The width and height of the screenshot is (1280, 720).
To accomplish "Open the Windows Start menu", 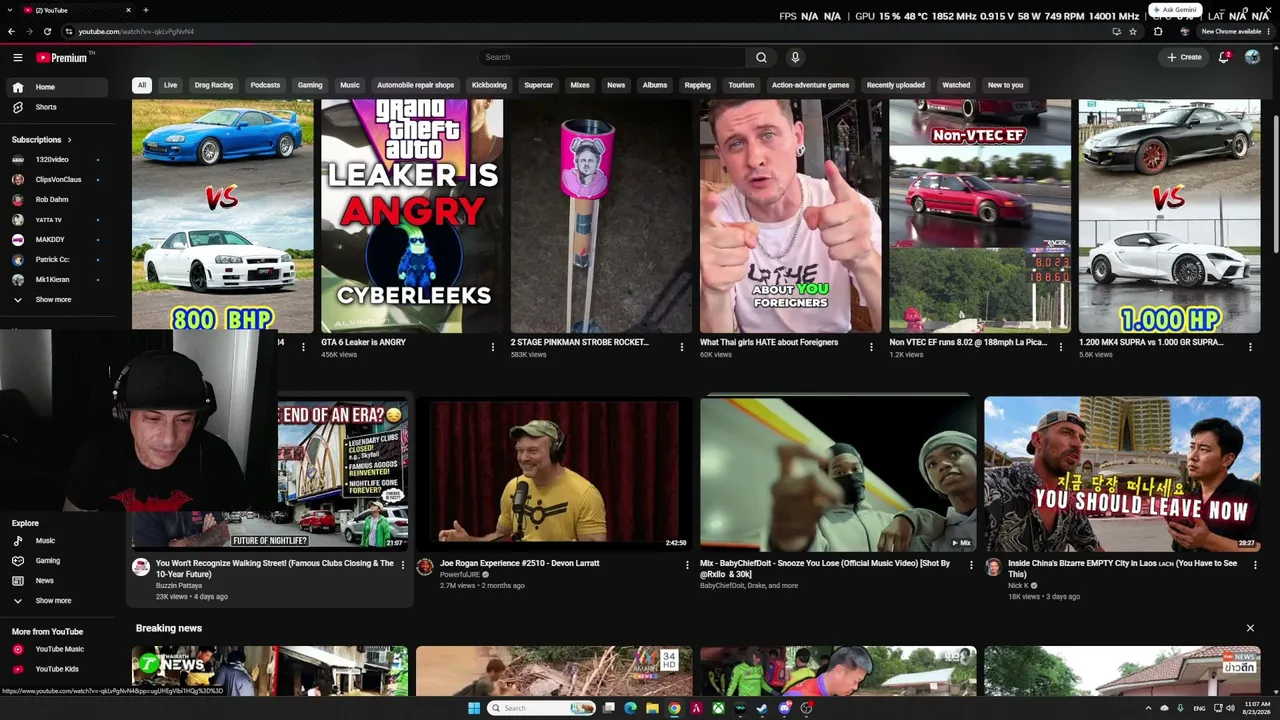I will (x=474, y=708).
